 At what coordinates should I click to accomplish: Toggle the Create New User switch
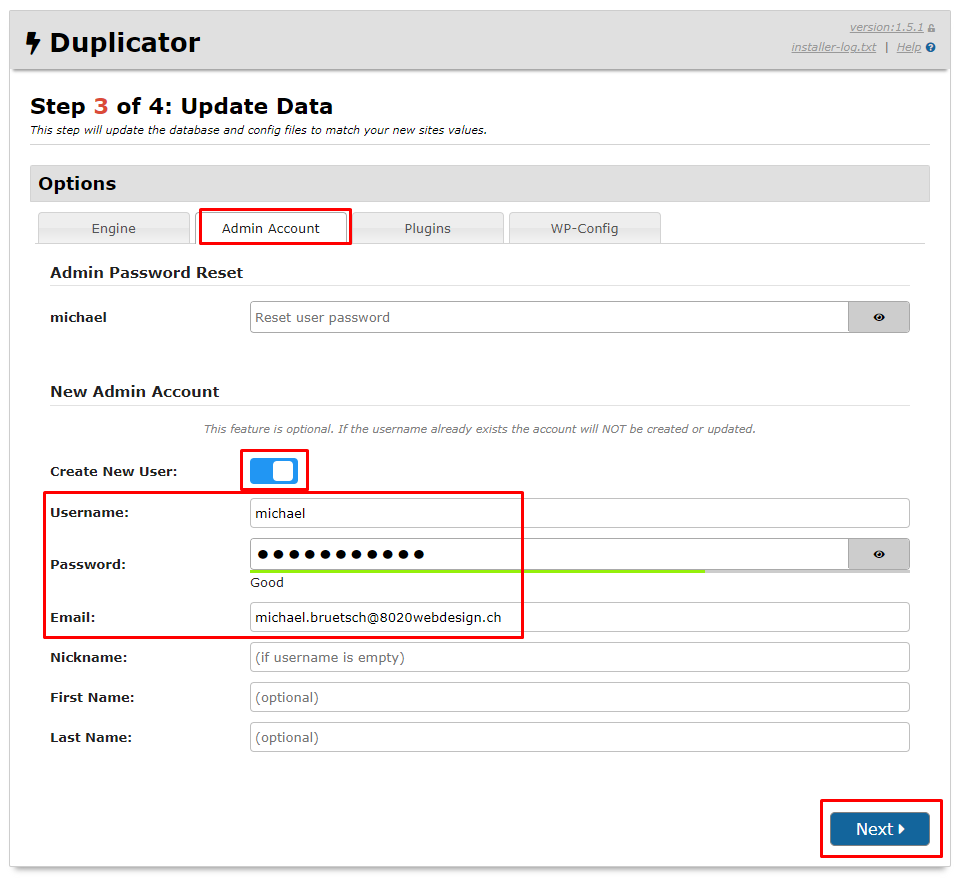point(274,471)
